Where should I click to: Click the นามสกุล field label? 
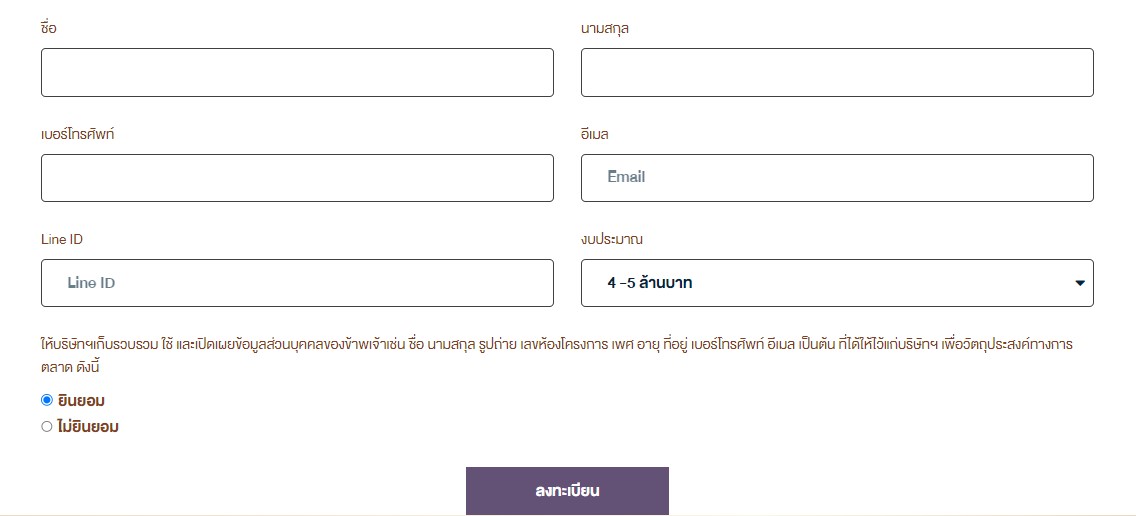click(604, 29)
